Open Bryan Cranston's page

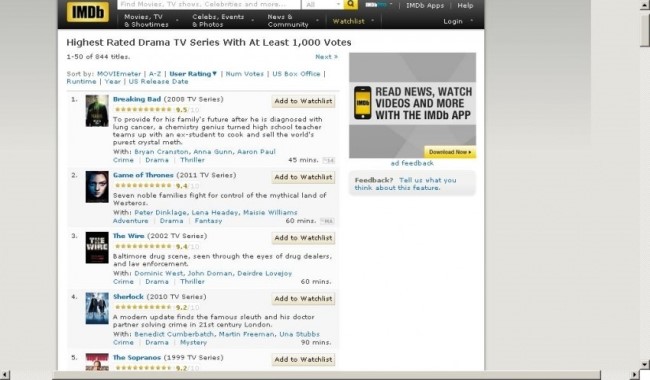pyautogui.click(x=161, y=152)
